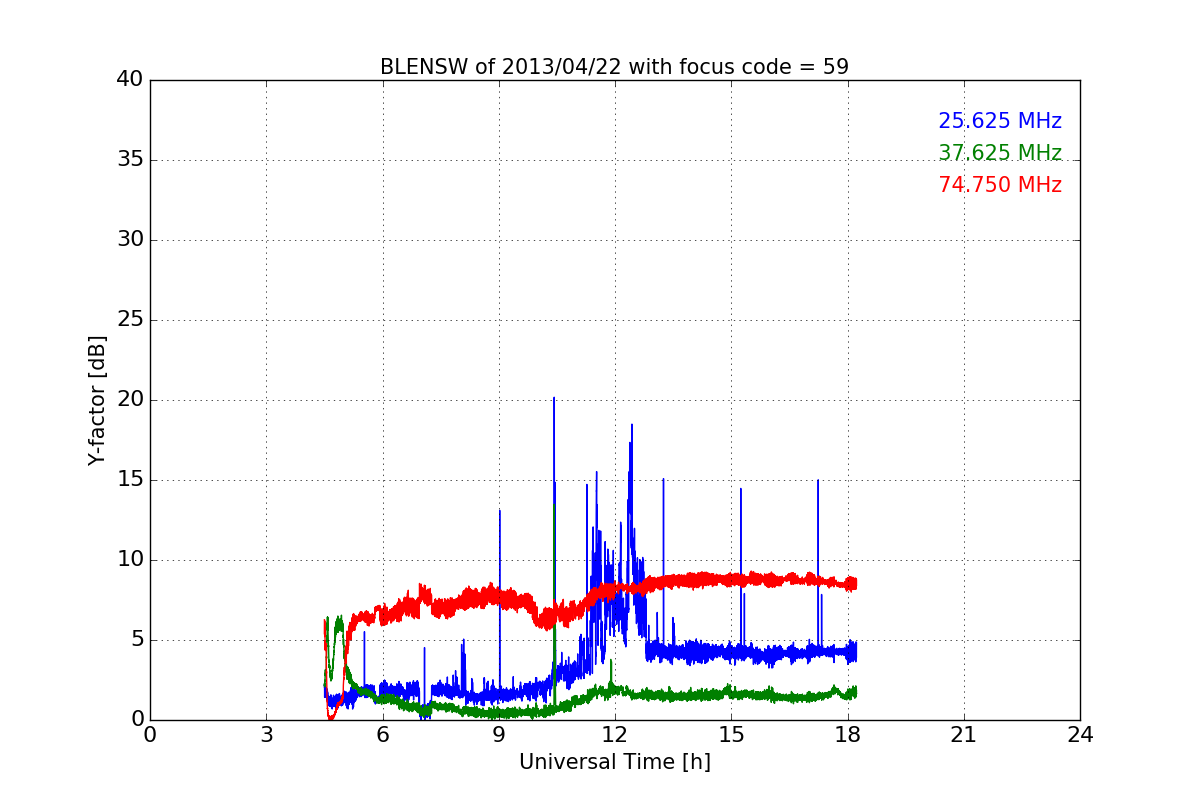Click the x-axis tick label "24"
This screenshot has height=800, width=1200.
pyautogui.click(x=1080, y=735)
